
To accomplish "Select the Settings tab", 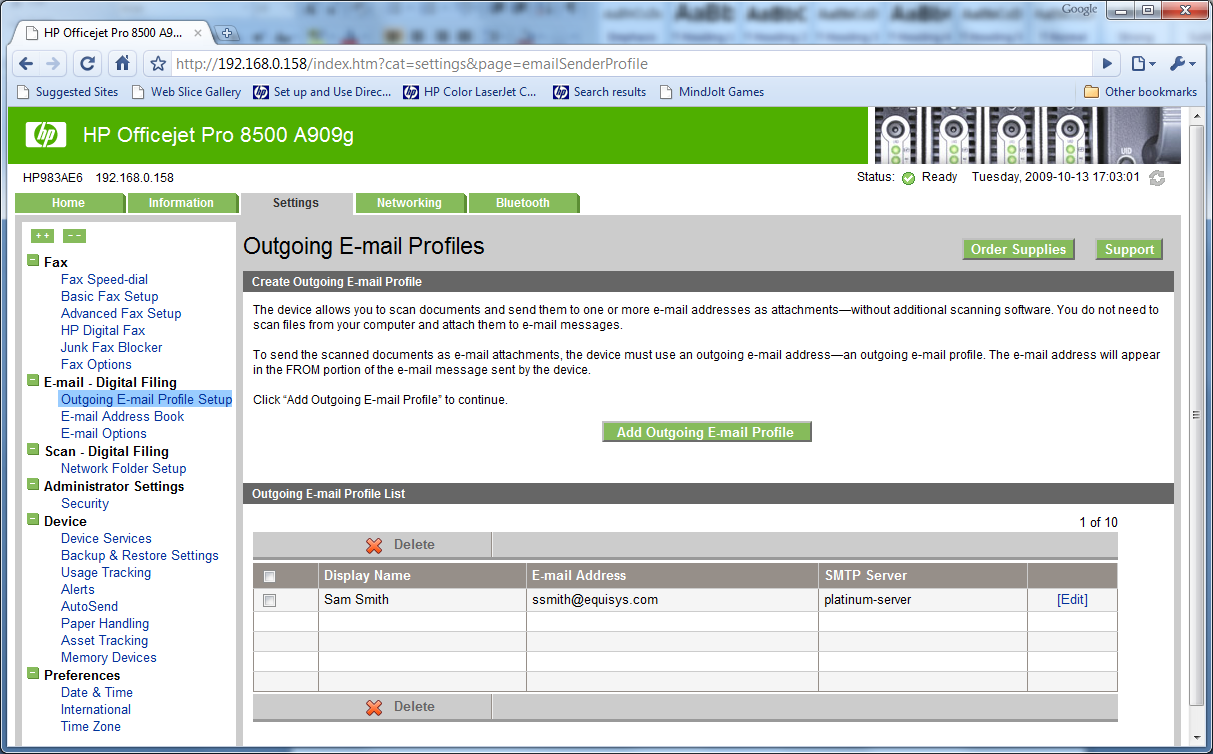I will [296, 203].
